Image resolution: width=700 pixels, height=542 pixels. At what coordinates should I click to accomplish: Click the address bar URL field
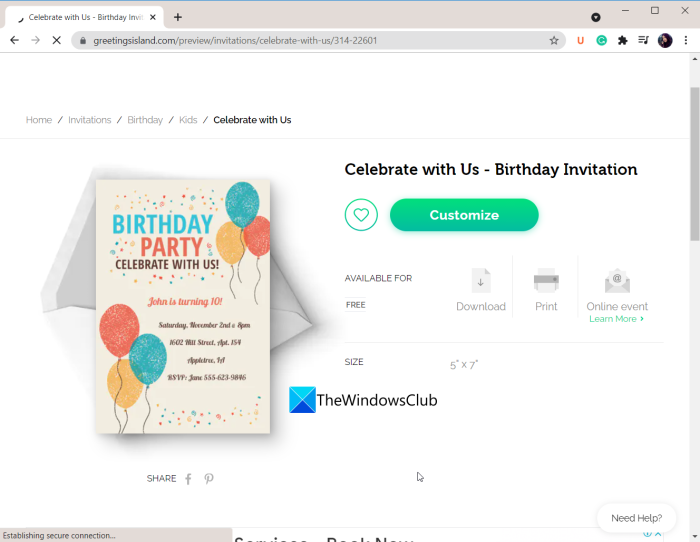(300, 41)
